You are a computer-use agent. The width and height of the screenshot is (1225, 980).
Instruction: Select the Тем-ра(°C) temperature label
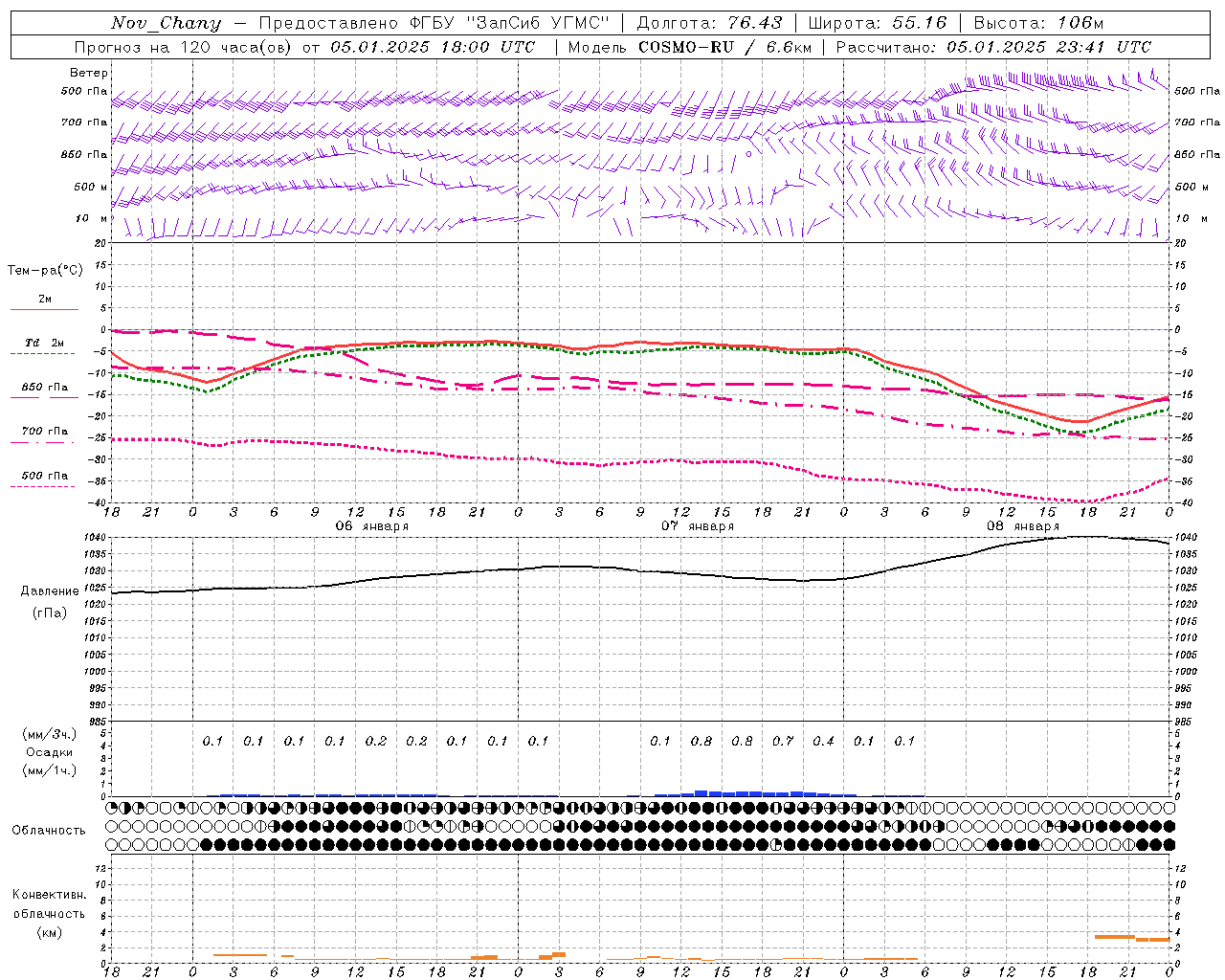point(45,271)
